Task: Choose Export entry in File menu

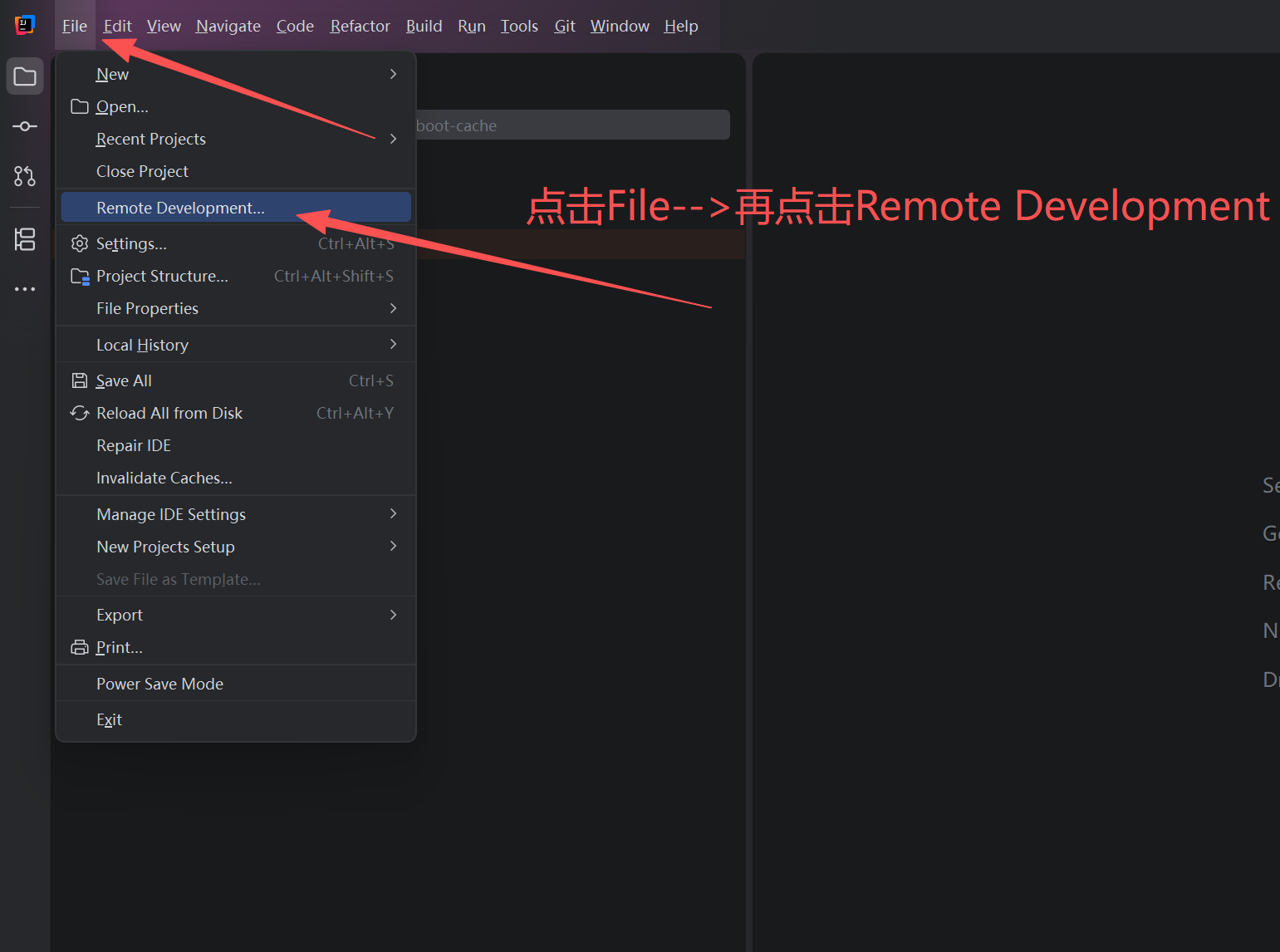Action: [x=236, y=615]
